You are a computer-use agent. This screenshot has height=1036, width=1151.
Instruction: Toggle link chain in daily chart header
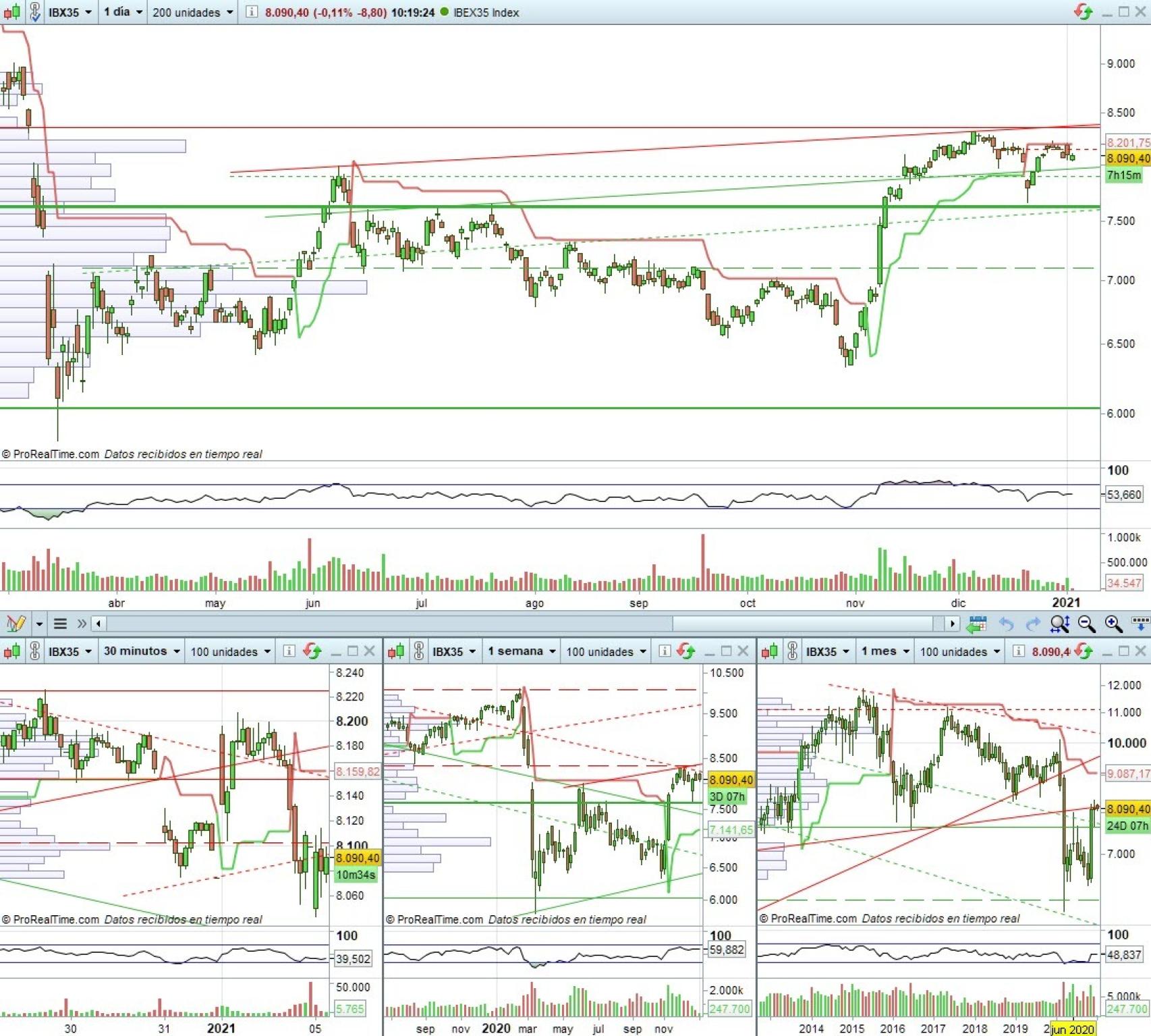point(34,12)
